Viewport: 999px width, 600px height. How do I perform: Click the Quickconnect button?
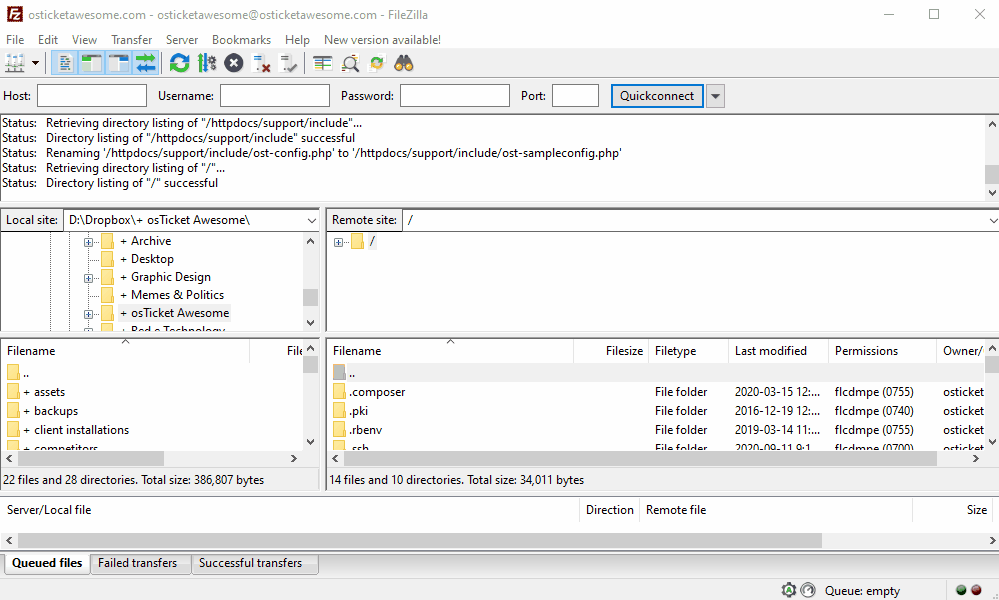tap(657, 96)
